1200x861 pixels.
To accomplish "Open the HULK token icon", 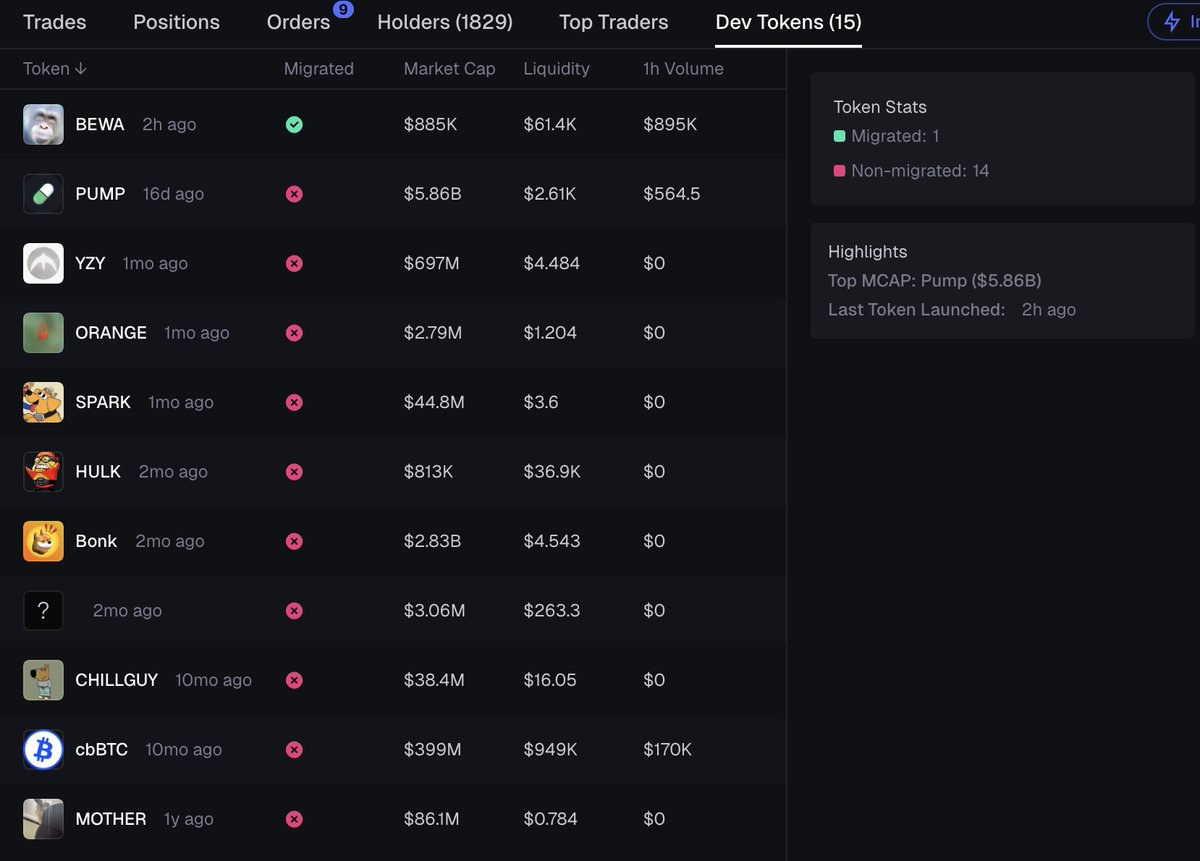I will [43, 472].
